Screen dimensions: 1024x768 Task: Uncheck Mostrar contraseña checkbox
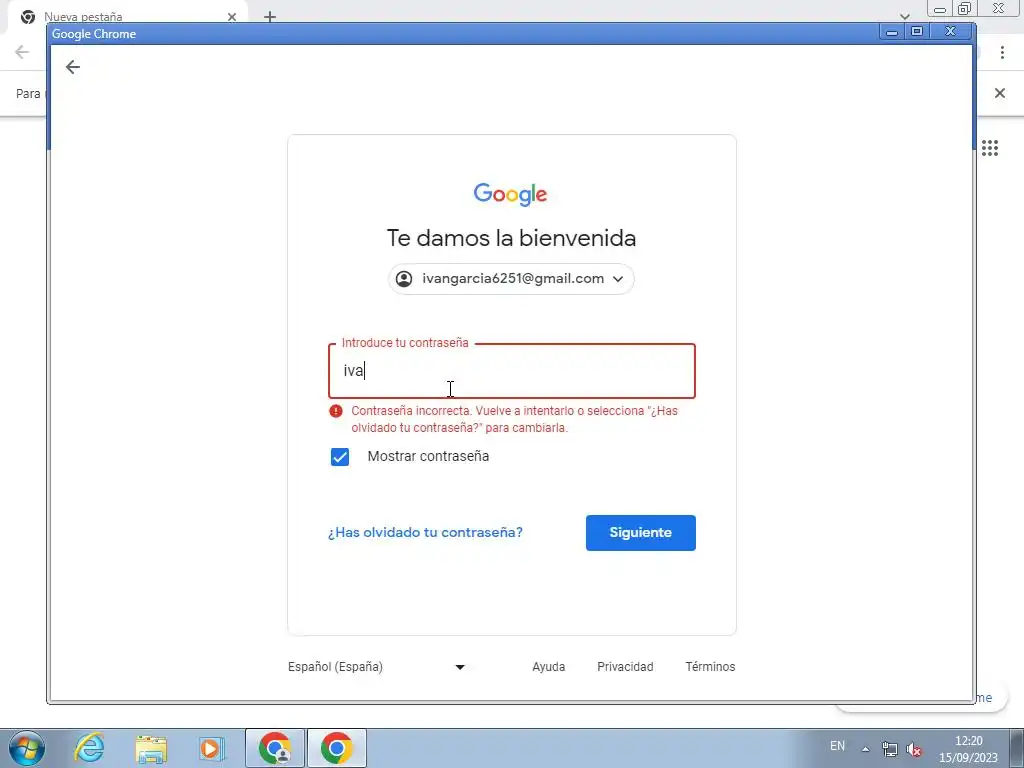[340, 456]
